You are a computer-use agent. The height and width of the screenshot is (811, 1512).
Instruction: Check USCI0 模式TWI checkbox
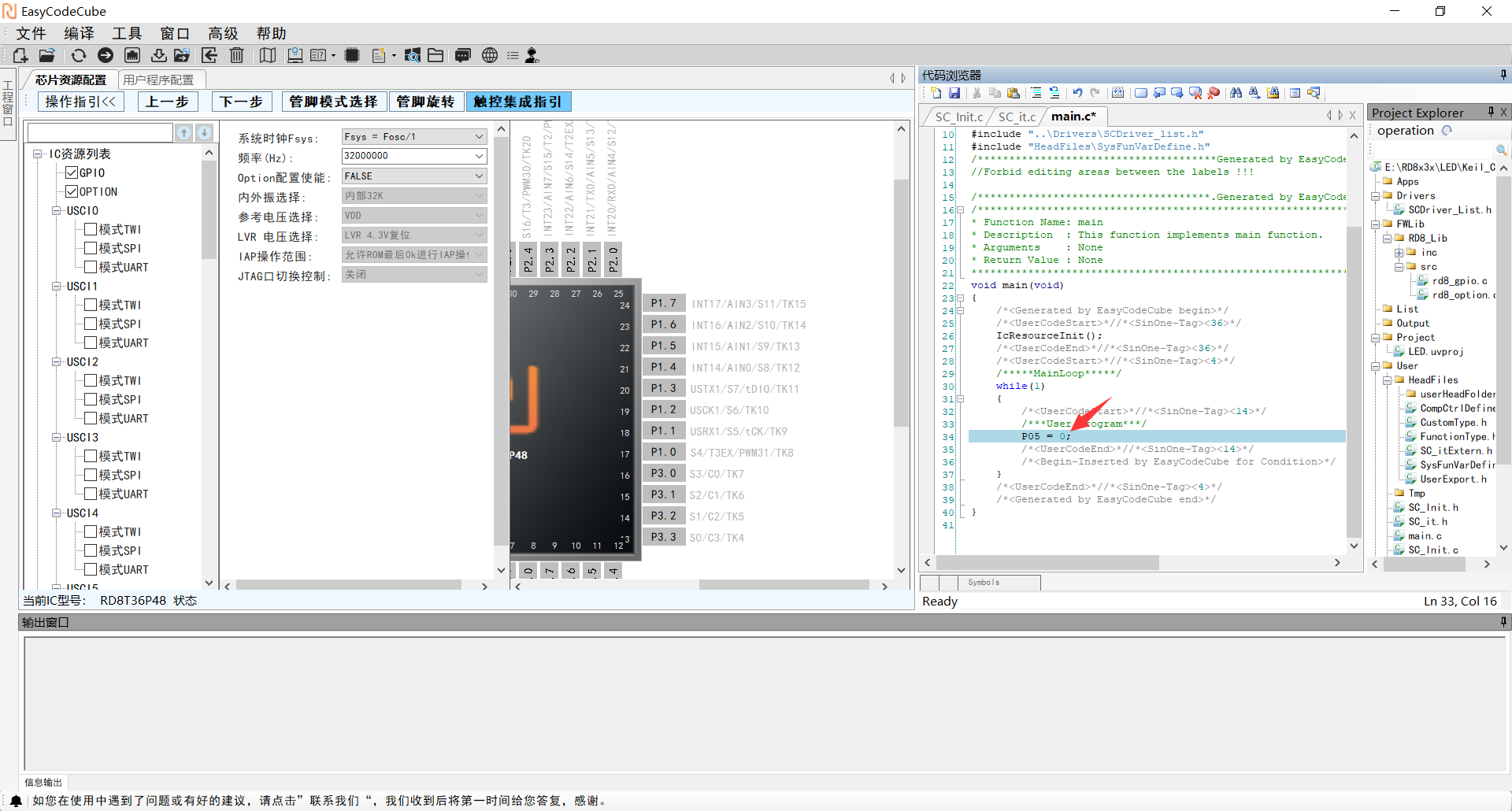91,229
